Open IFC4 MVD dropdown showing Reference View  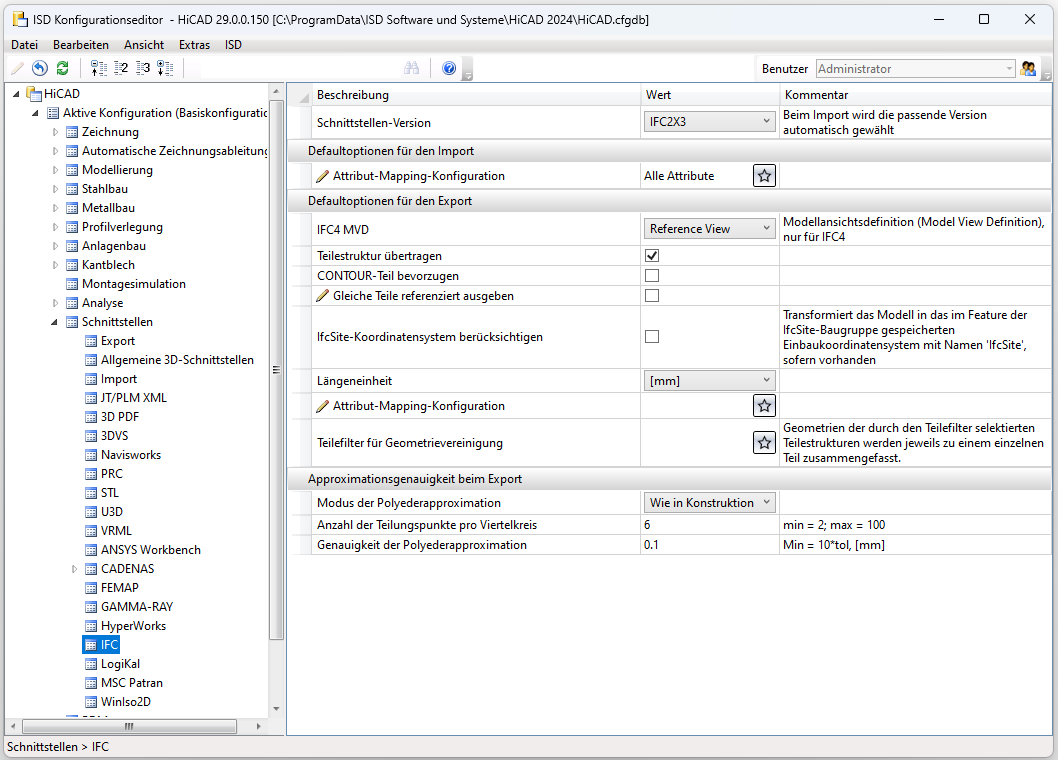tap(709, 229)
